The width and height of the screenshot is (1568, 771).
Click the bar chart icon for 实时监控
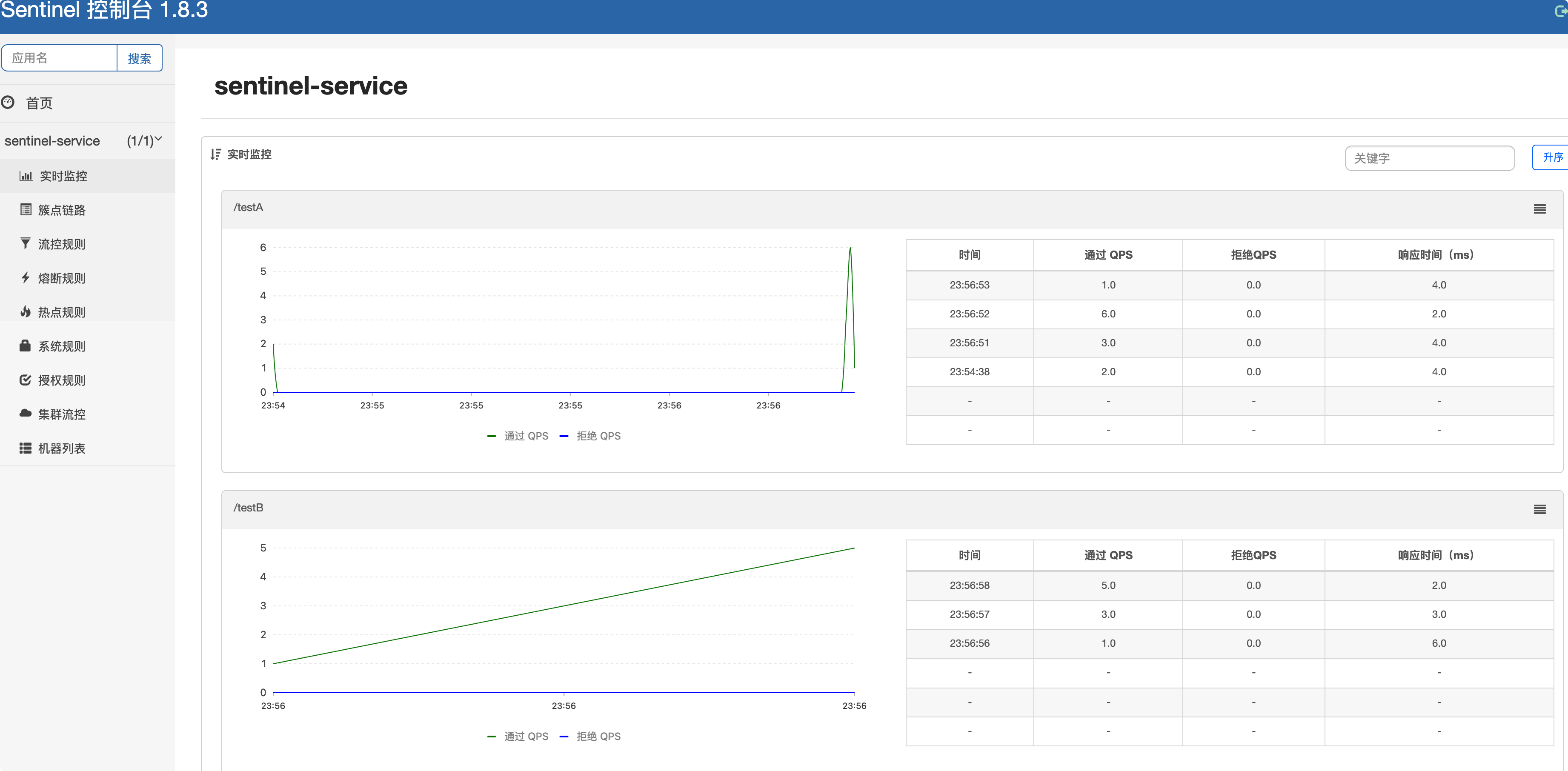(x=26, y=177)
